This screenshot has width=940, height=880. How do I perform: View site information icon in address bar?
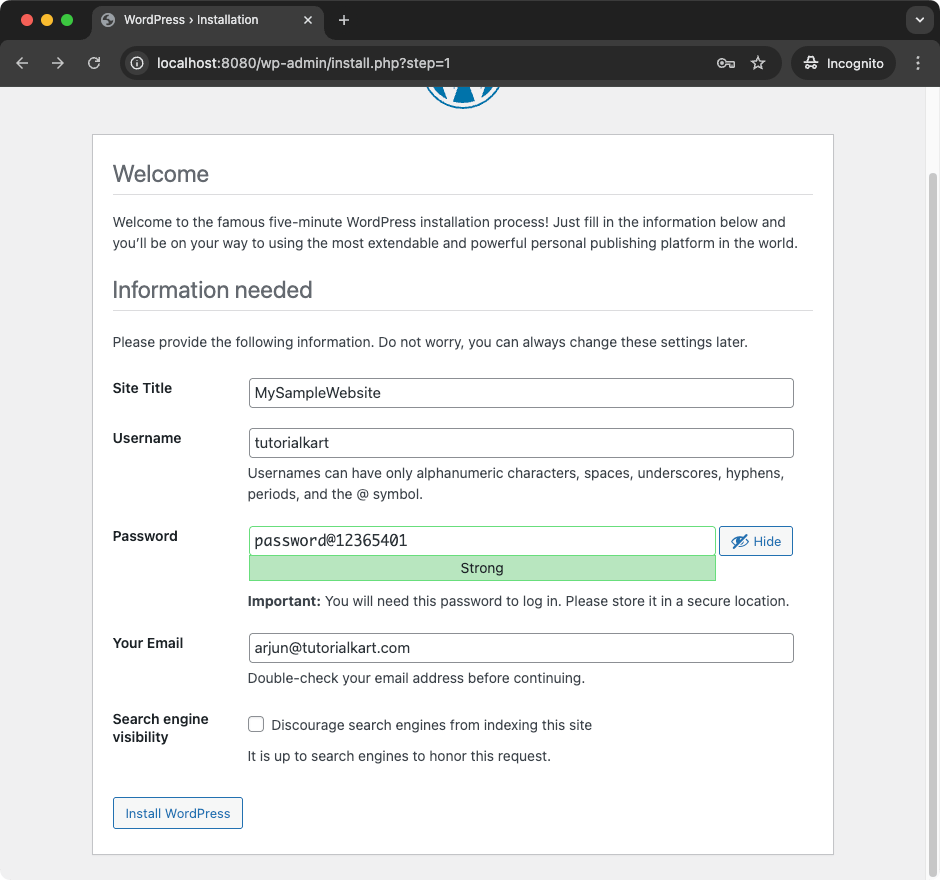(x=137, y=63)
